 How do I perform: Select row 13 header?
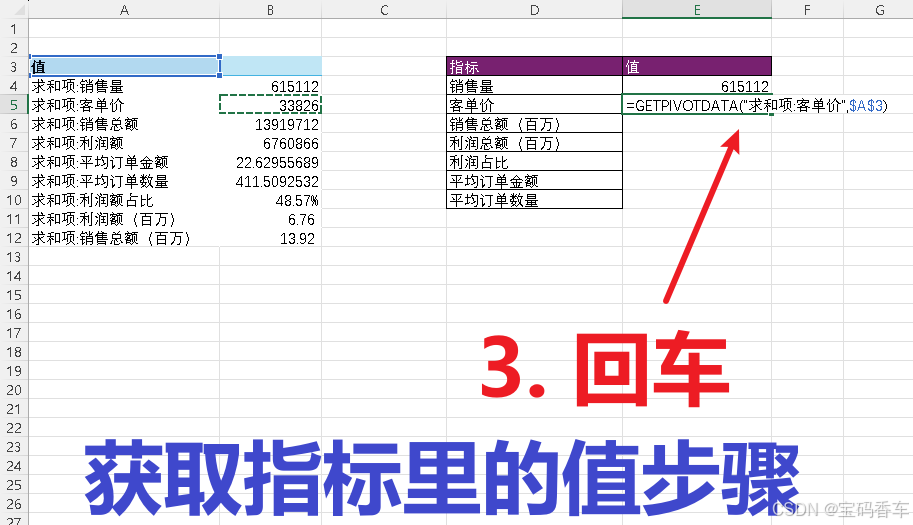[14, 257]
